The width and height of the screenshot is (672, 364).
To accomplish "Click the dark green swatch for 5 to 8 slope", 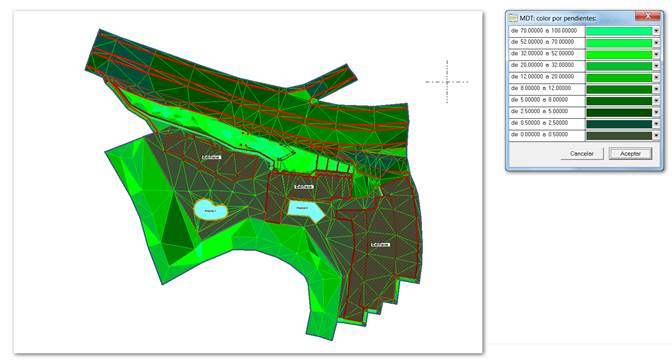I will point(619,101).
